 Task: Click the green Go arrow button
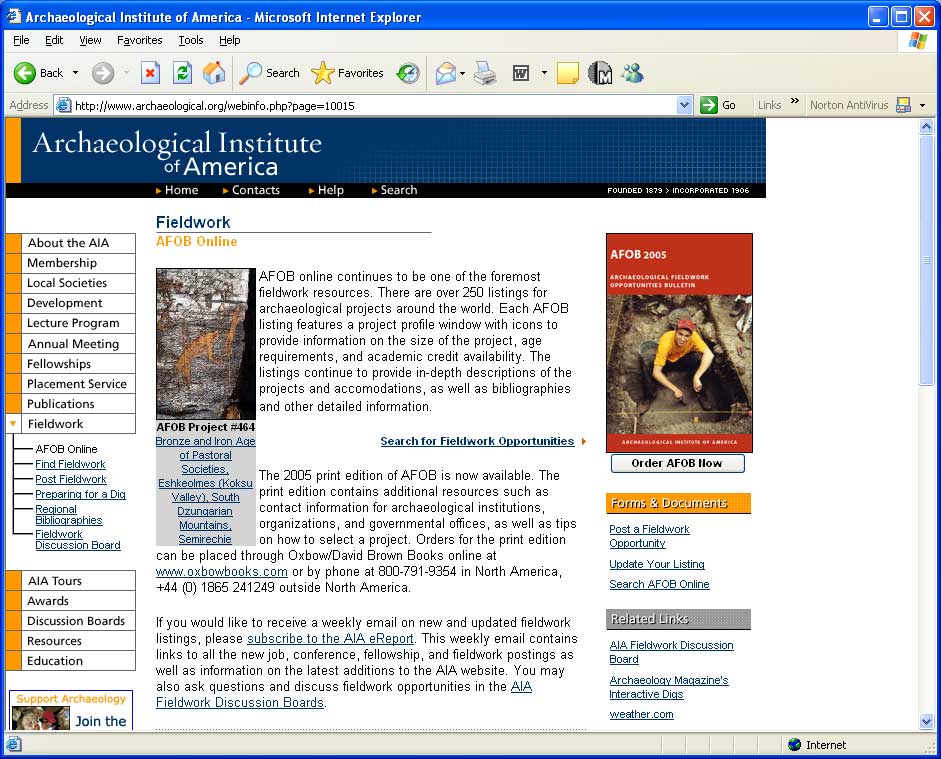(709, 105)
